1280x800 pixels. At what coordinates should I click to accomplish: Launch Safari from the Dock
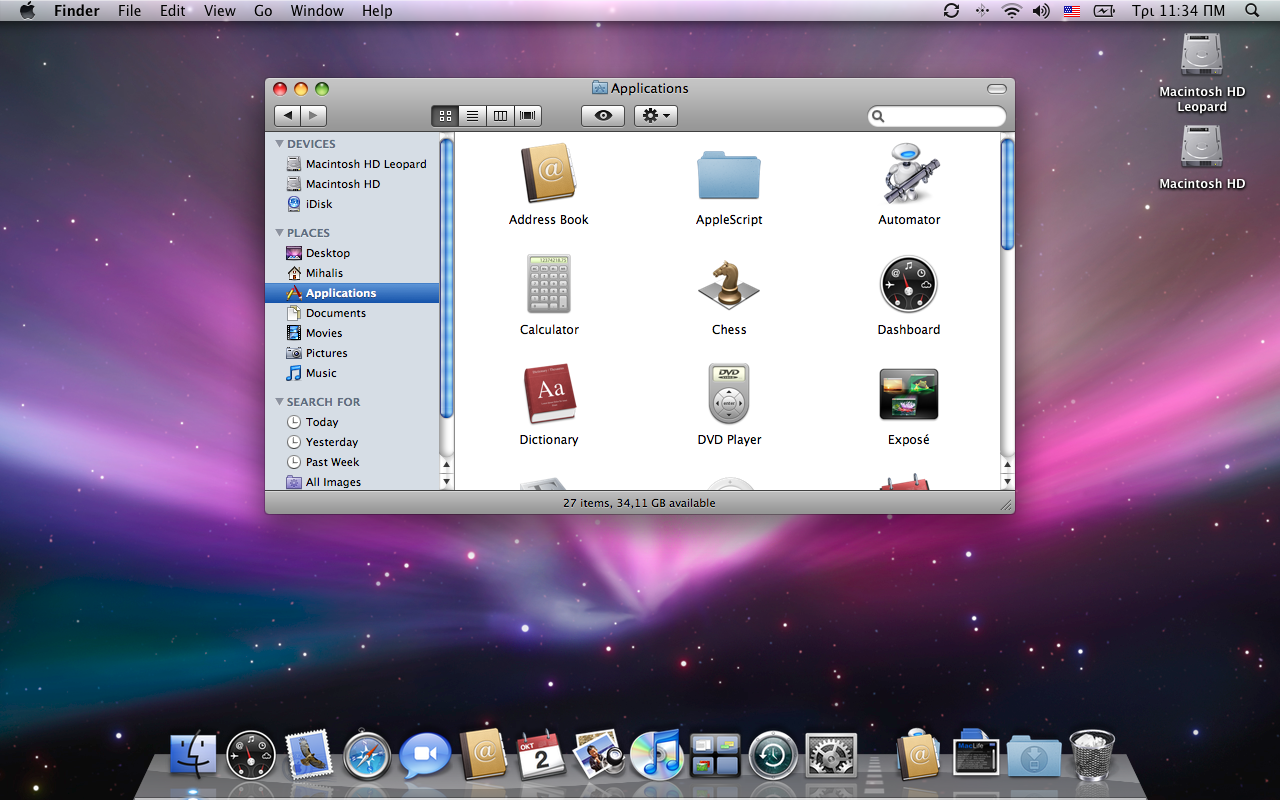[x=367, y=756]
